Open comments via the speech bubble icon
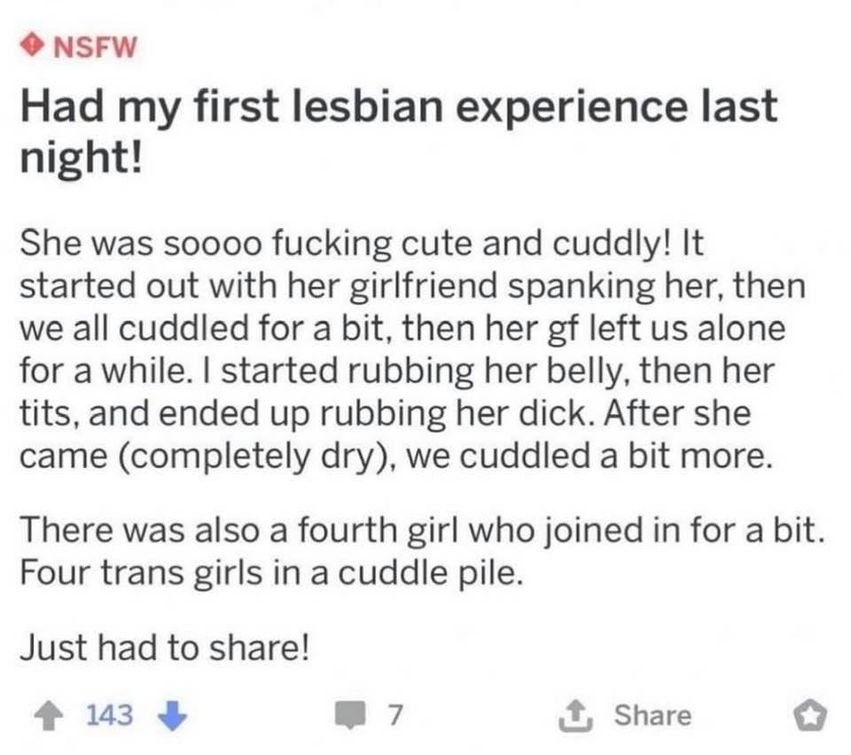 [351, 715]
